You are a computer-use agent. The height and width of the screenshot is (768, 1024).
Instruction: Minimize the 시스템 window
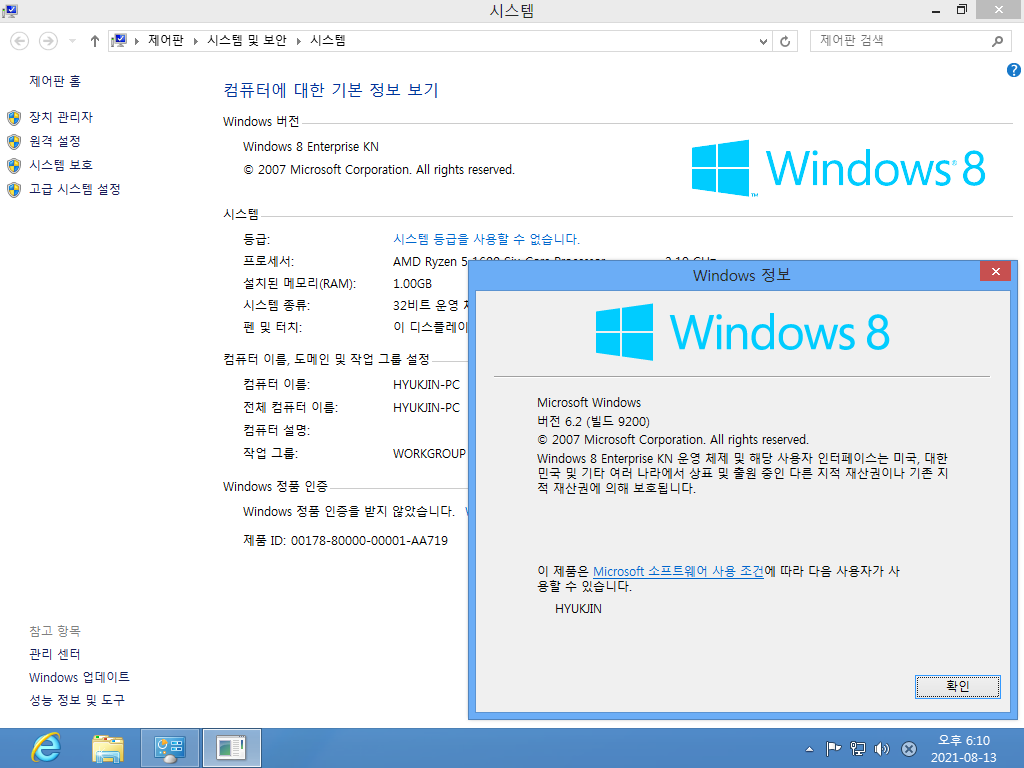936,10
